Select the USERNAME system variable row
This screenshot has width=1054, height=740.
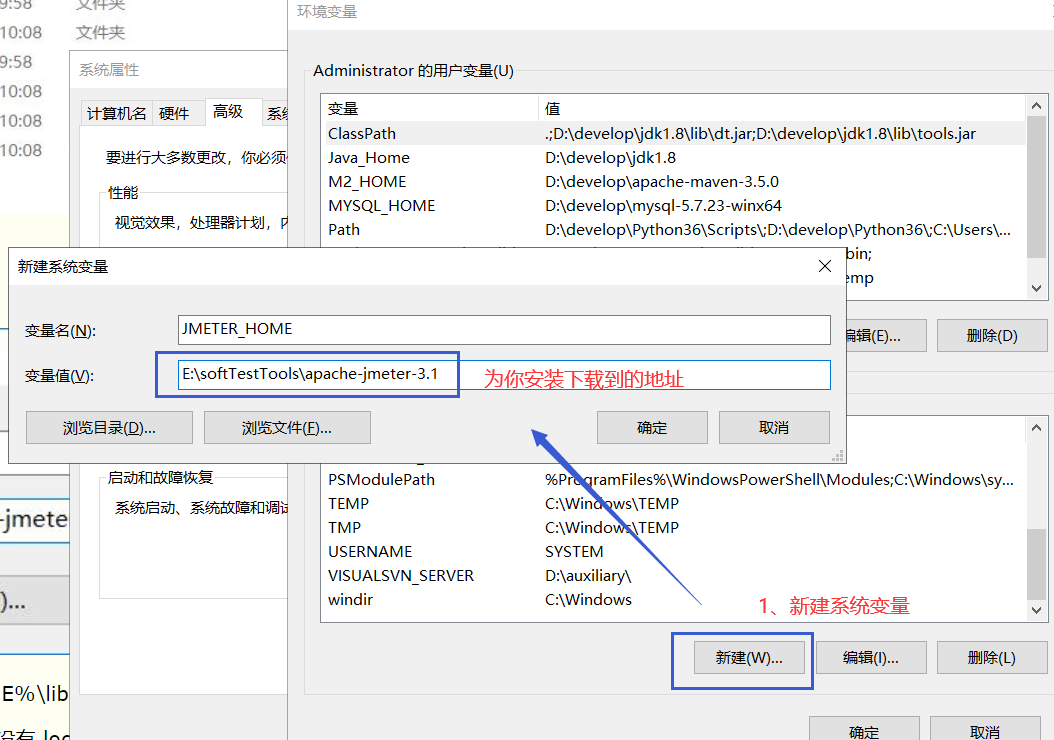click(676, 552)
